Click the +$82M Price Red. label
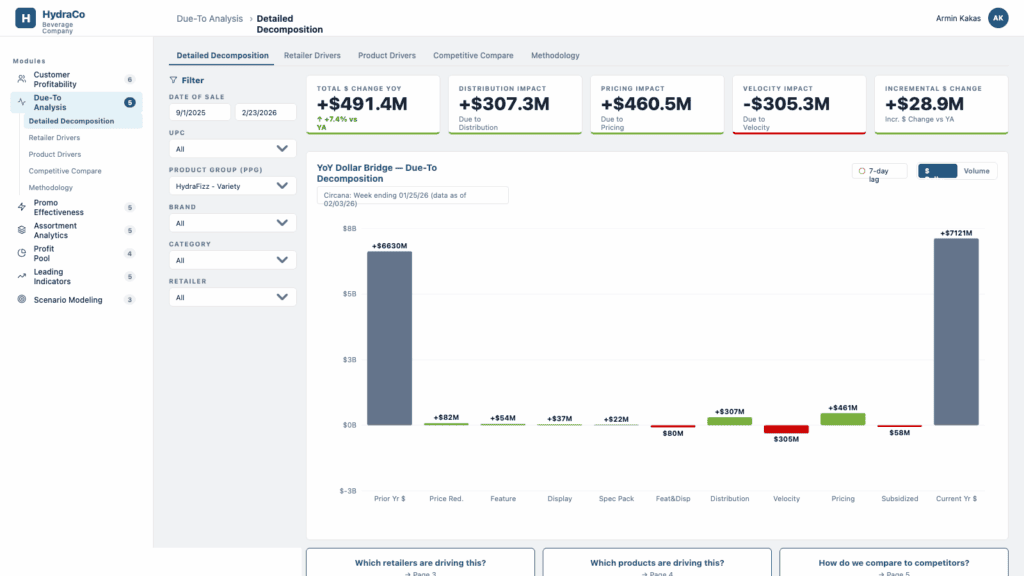The height and width of the screenshot is (576, 1024). pyautogui.click(x=446, y=417)
